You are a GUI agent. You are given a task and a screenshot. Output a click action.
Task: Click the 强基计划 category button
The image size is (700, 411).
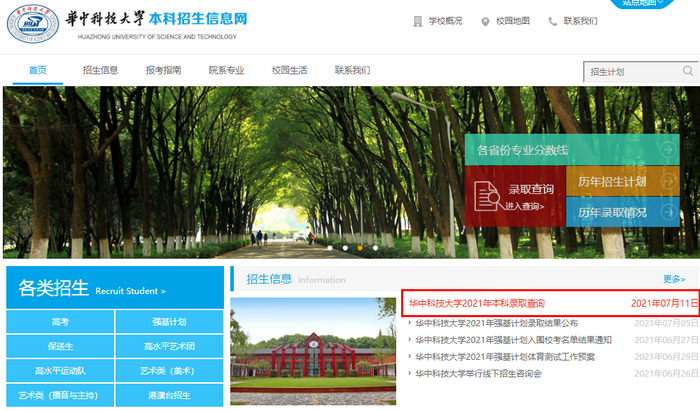coord(169,322)
